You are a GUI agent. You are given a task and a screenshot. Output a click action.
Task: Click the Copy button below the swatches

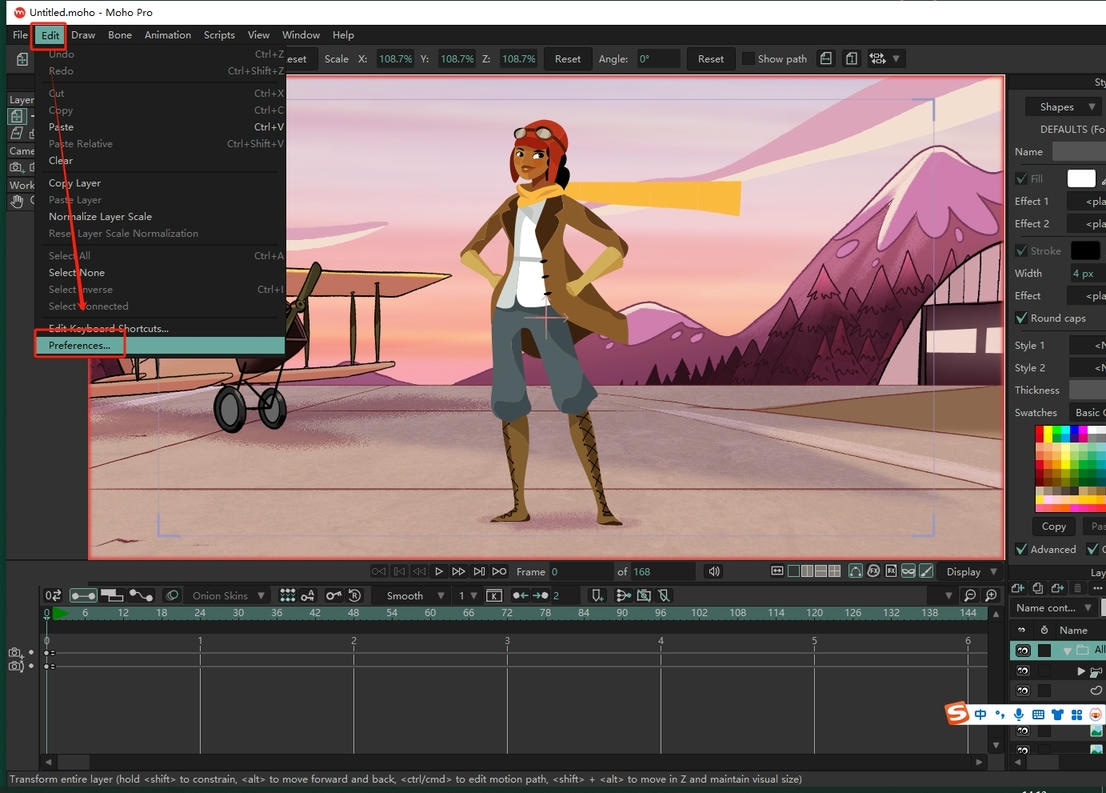1053,526
